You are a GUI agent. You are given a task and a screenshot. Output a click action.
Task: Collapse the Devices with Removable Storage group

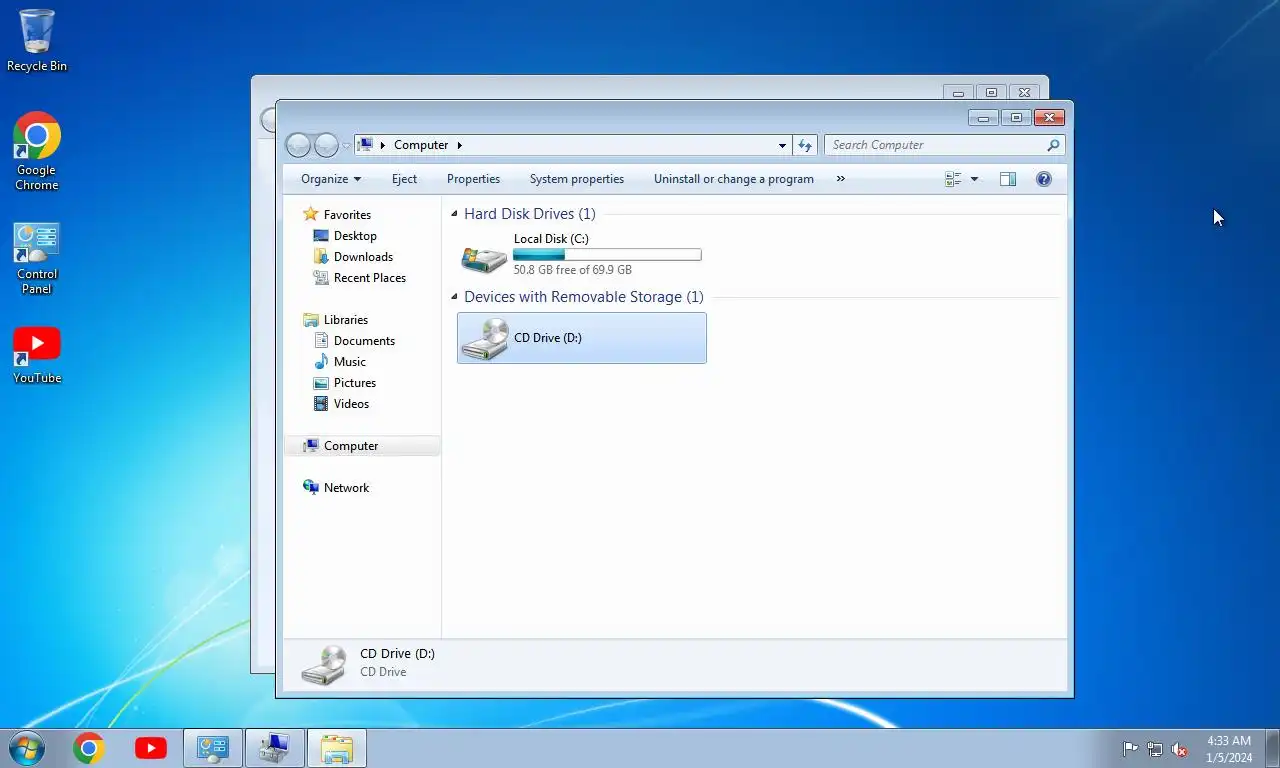[455, 297]
